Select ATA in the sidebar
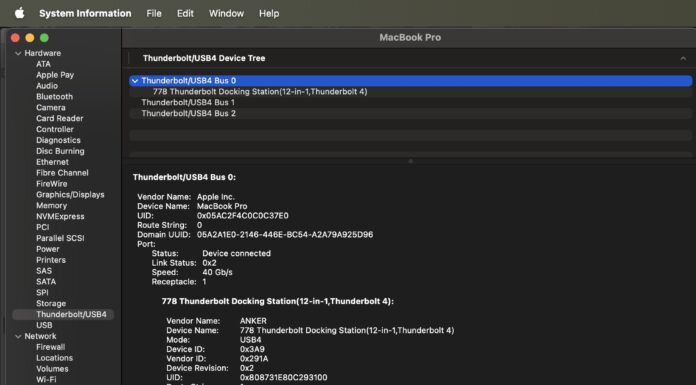 pos(44,64)
